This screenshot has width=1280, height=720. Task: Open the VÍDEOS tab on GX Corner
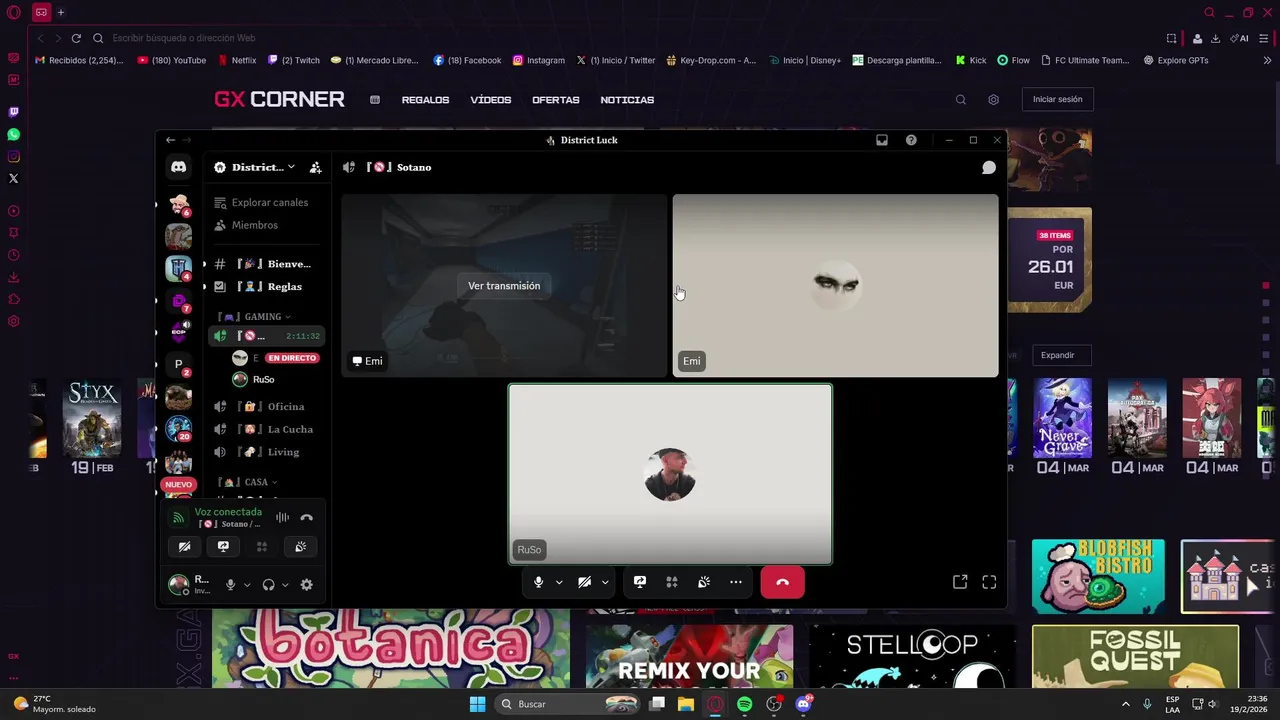pos(491,100)
